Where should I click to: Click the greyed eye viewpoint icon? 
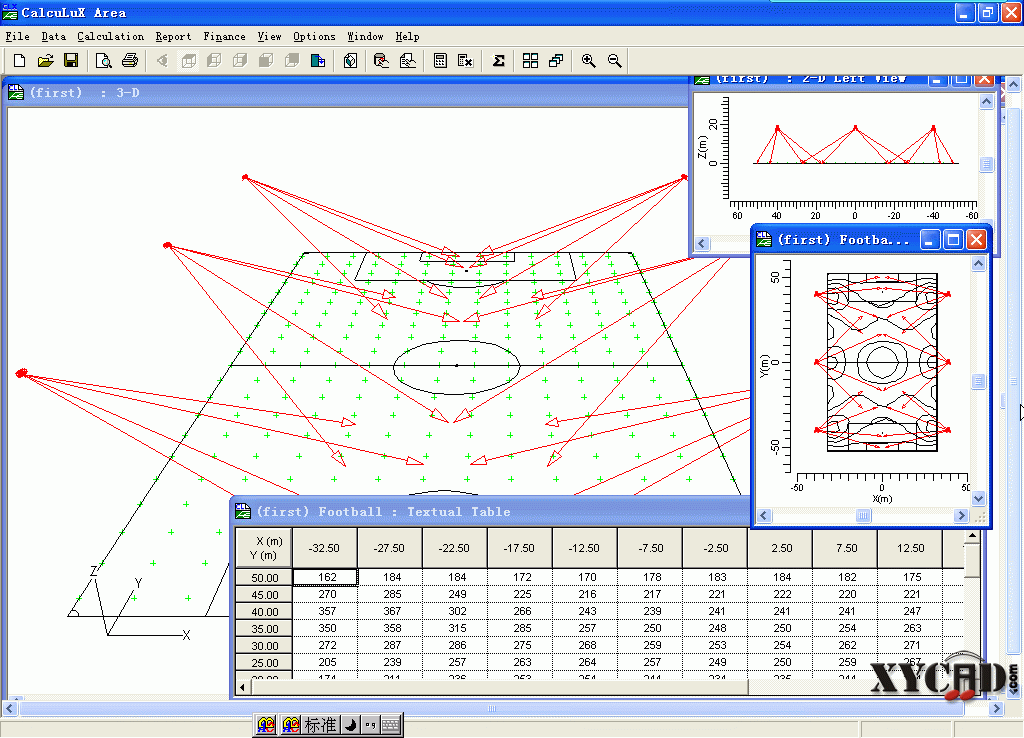pyautogui.click(x=162, y=61)
